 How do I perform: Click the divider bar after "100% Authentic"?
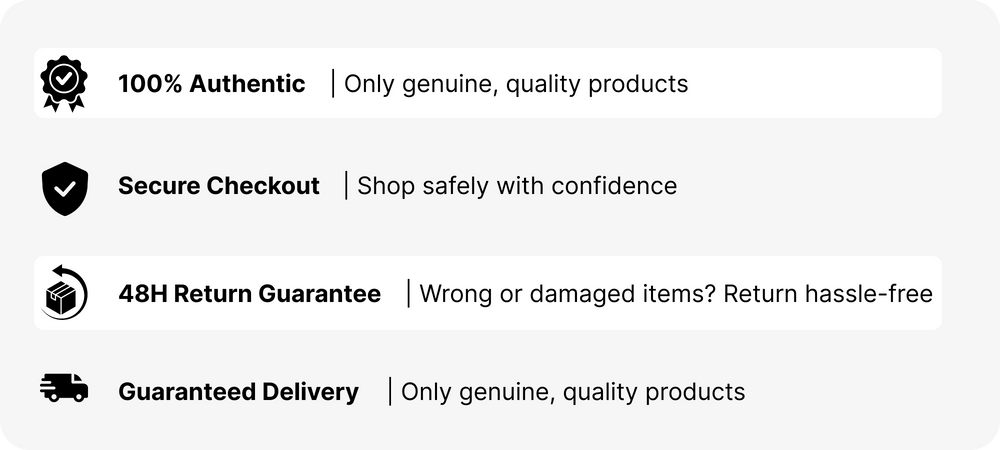(333, 84)
